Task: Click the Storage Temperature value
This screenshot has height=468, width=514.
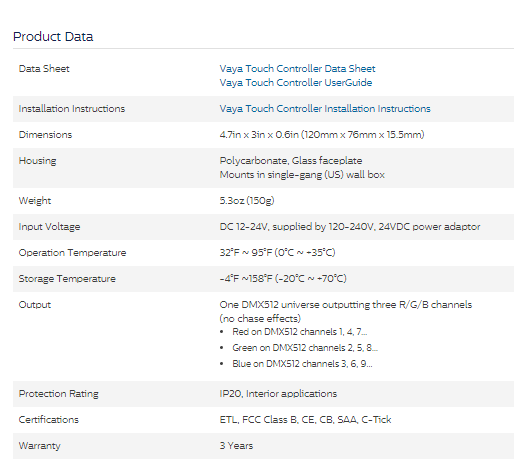Action: pyautogui.click(x=283, y=279)
